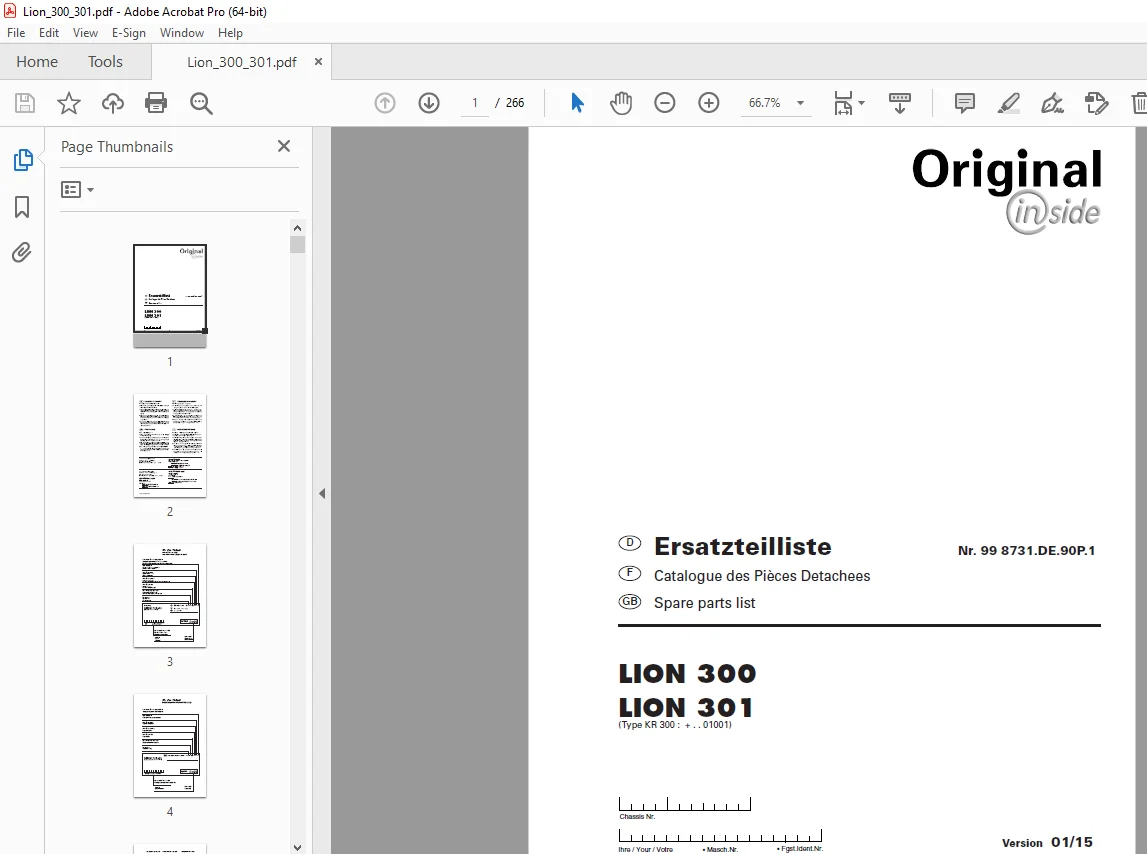Click the Save file icon
The image size is (1147, 854).
pos(25,103)
